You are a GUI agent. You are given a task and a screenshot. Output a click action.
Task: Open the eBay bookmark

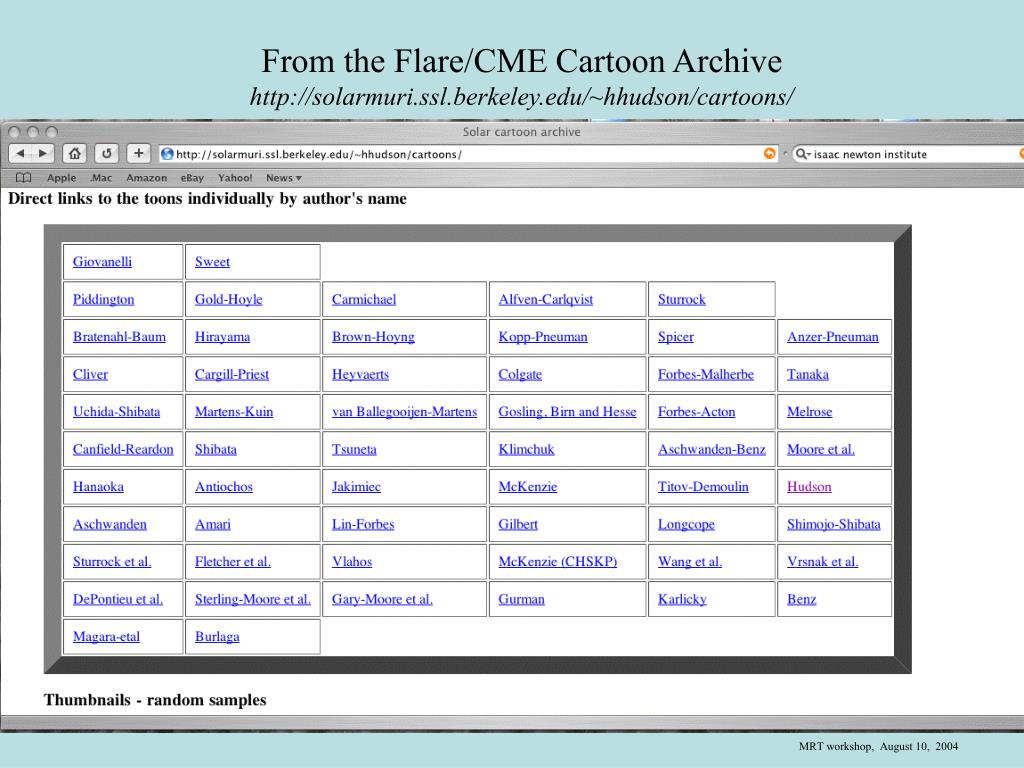192,178
